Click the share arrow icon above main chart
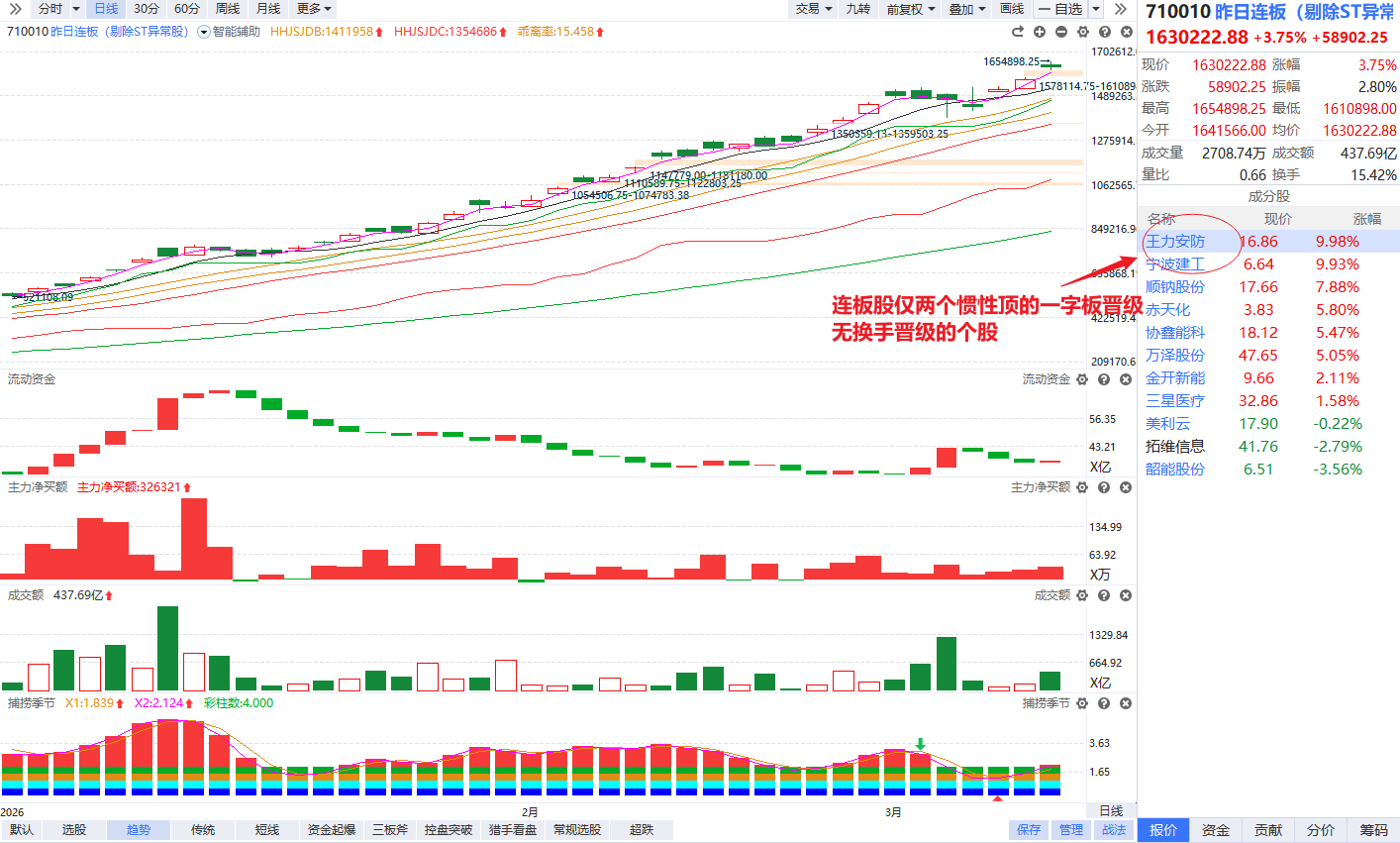 [x=1018, y=32]
